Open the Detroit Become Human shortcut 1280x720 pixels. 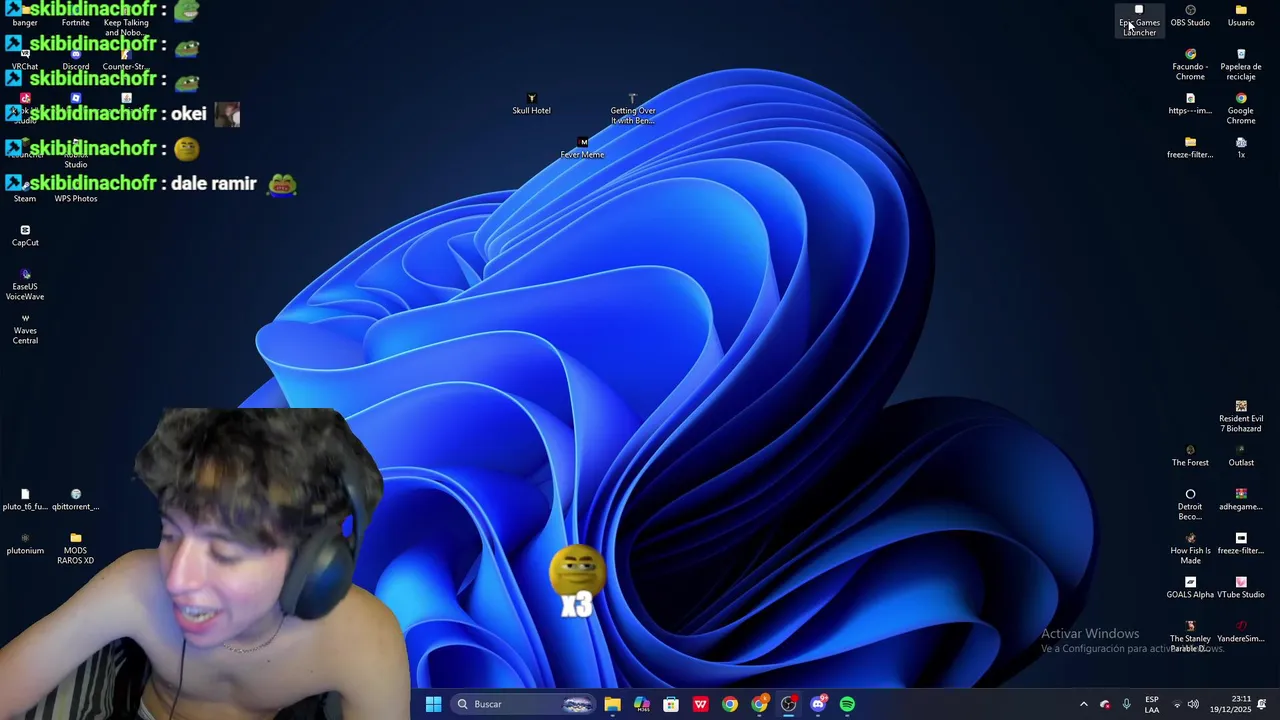click(1190, 505)
